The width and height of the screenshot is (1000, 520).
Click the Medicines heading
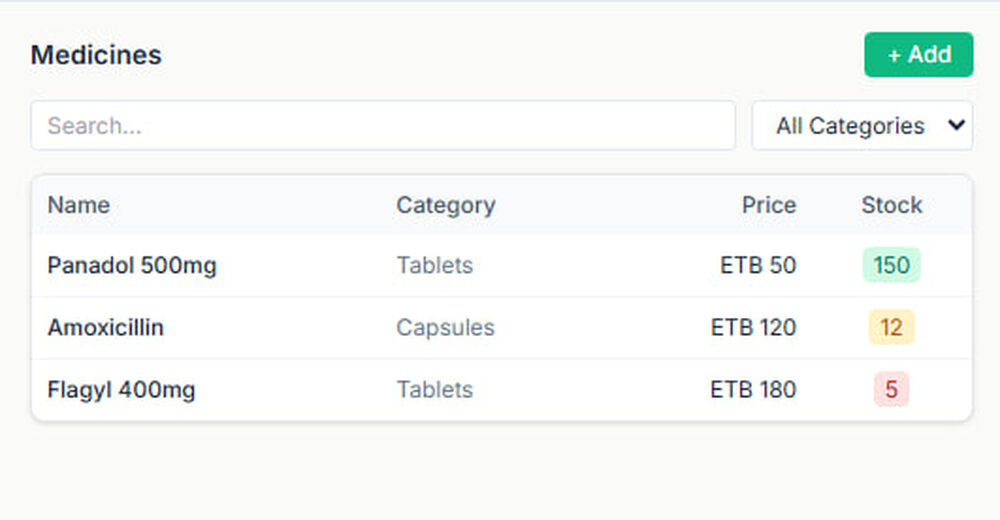(96, 55)
